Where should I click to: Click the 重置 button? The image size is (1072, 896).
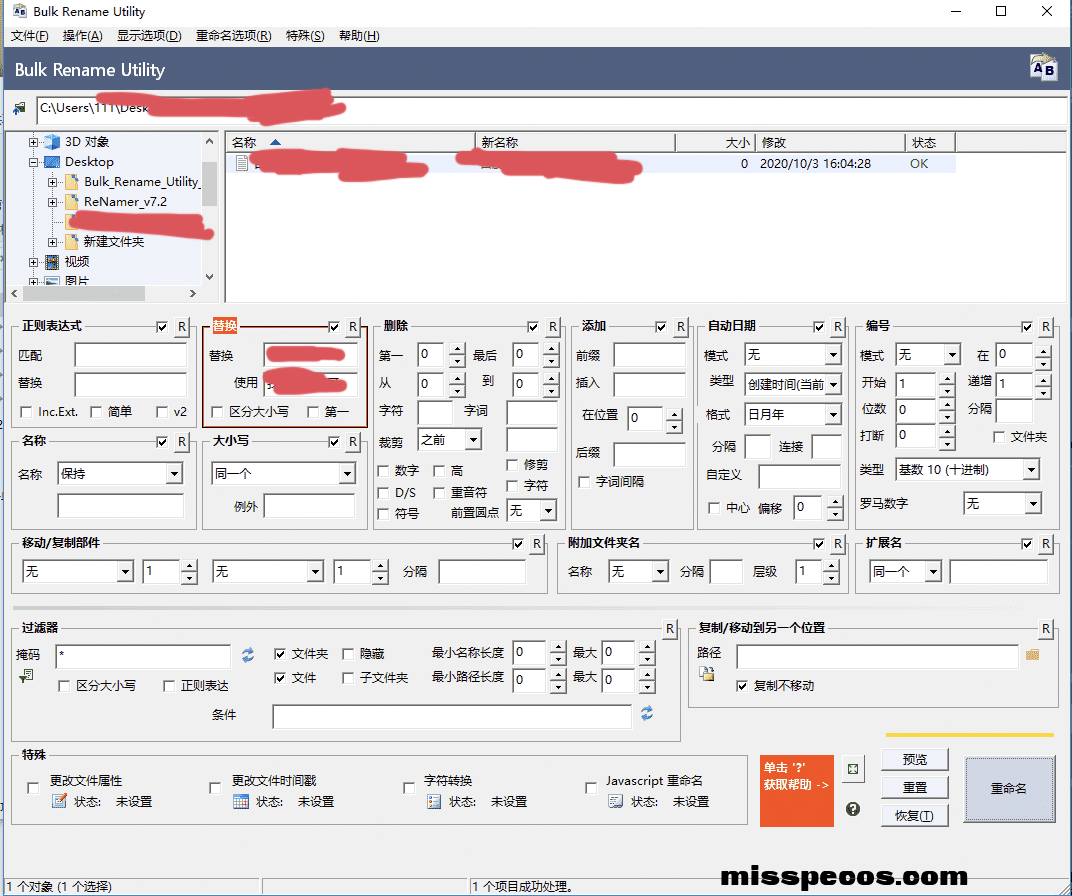click(x=915, y=787)
